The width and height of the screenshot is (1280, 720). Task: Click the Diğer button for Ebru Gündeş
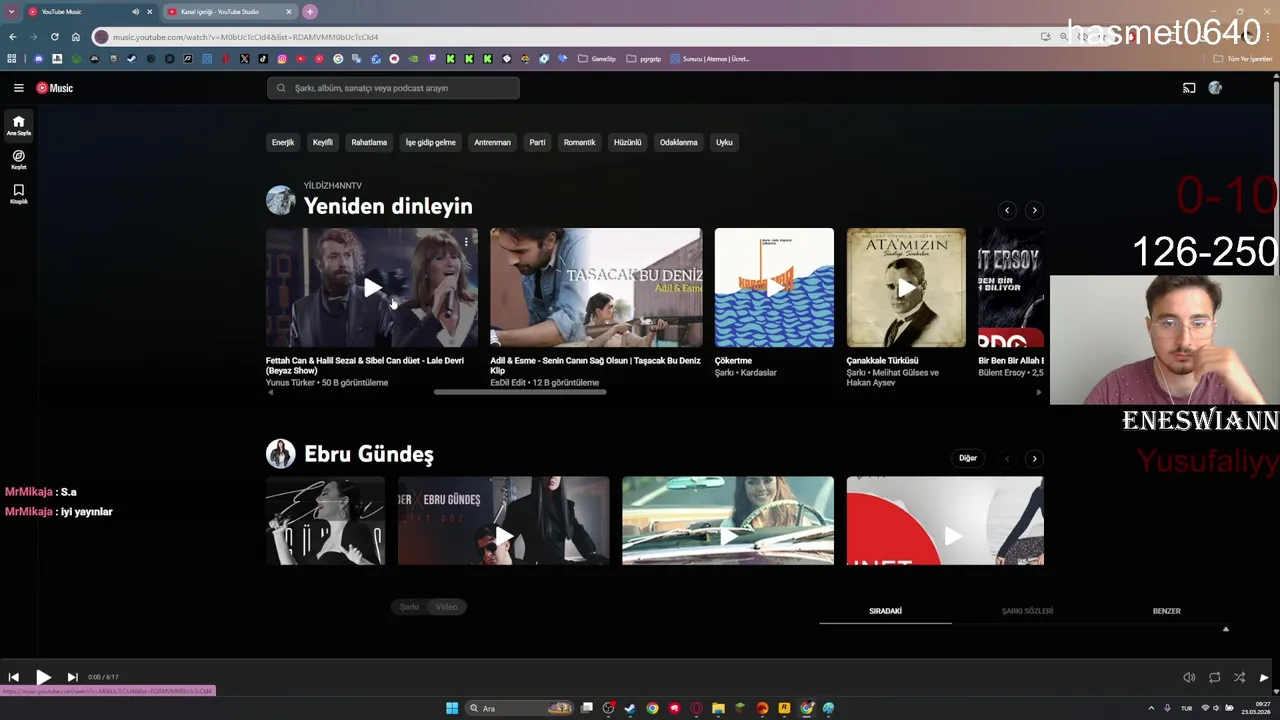coord(968,458)
